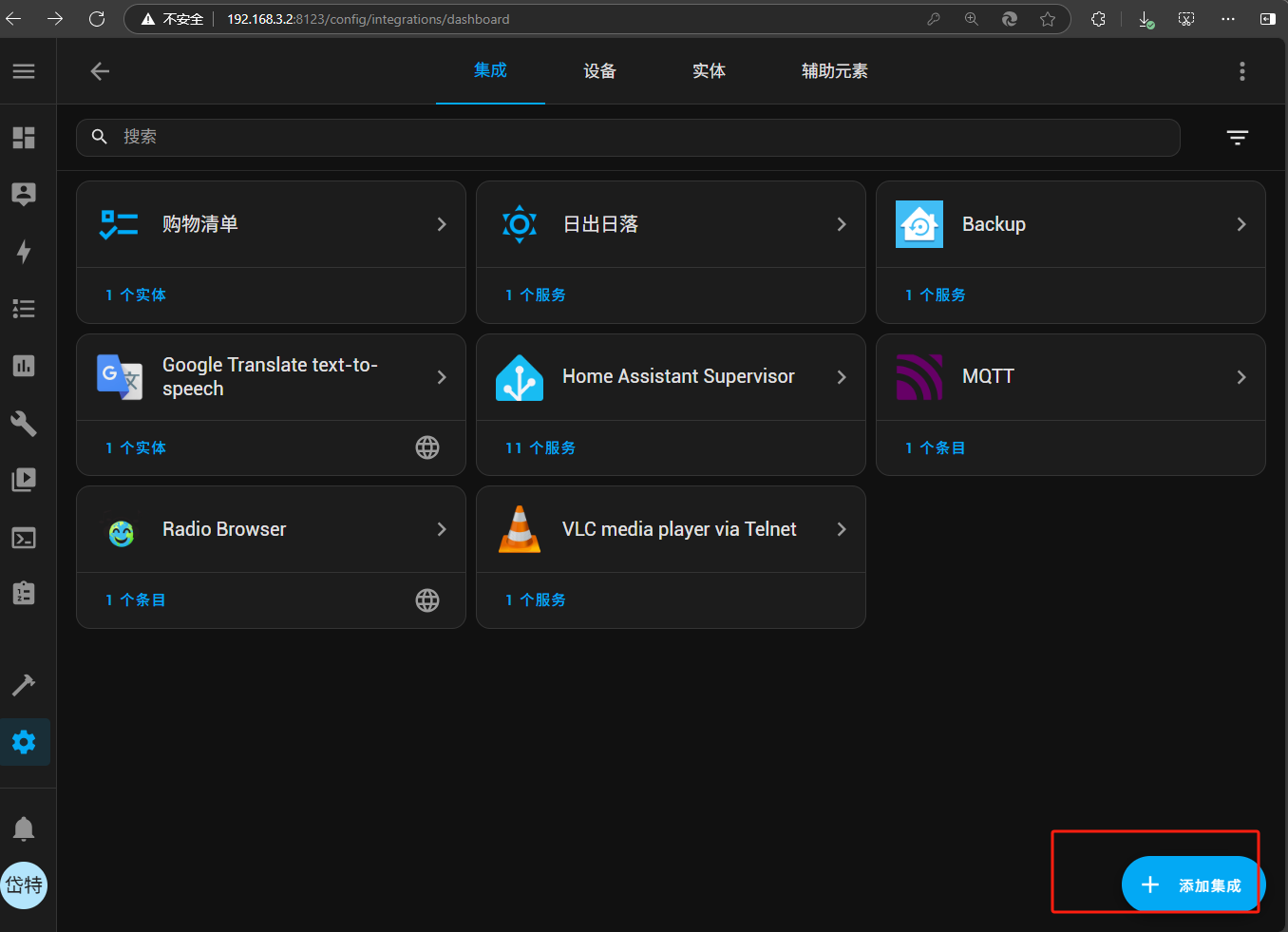Click the back arrow in header
This screenshot has height=932, width=1288.
click(100, 71)
